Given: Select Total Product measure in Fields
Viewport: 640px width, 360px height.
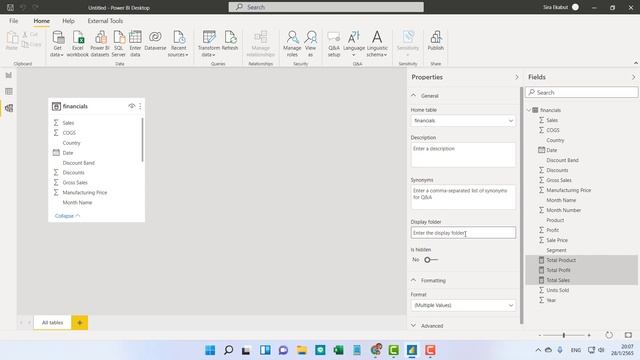Looking at the screenshot, I should 581,260.
